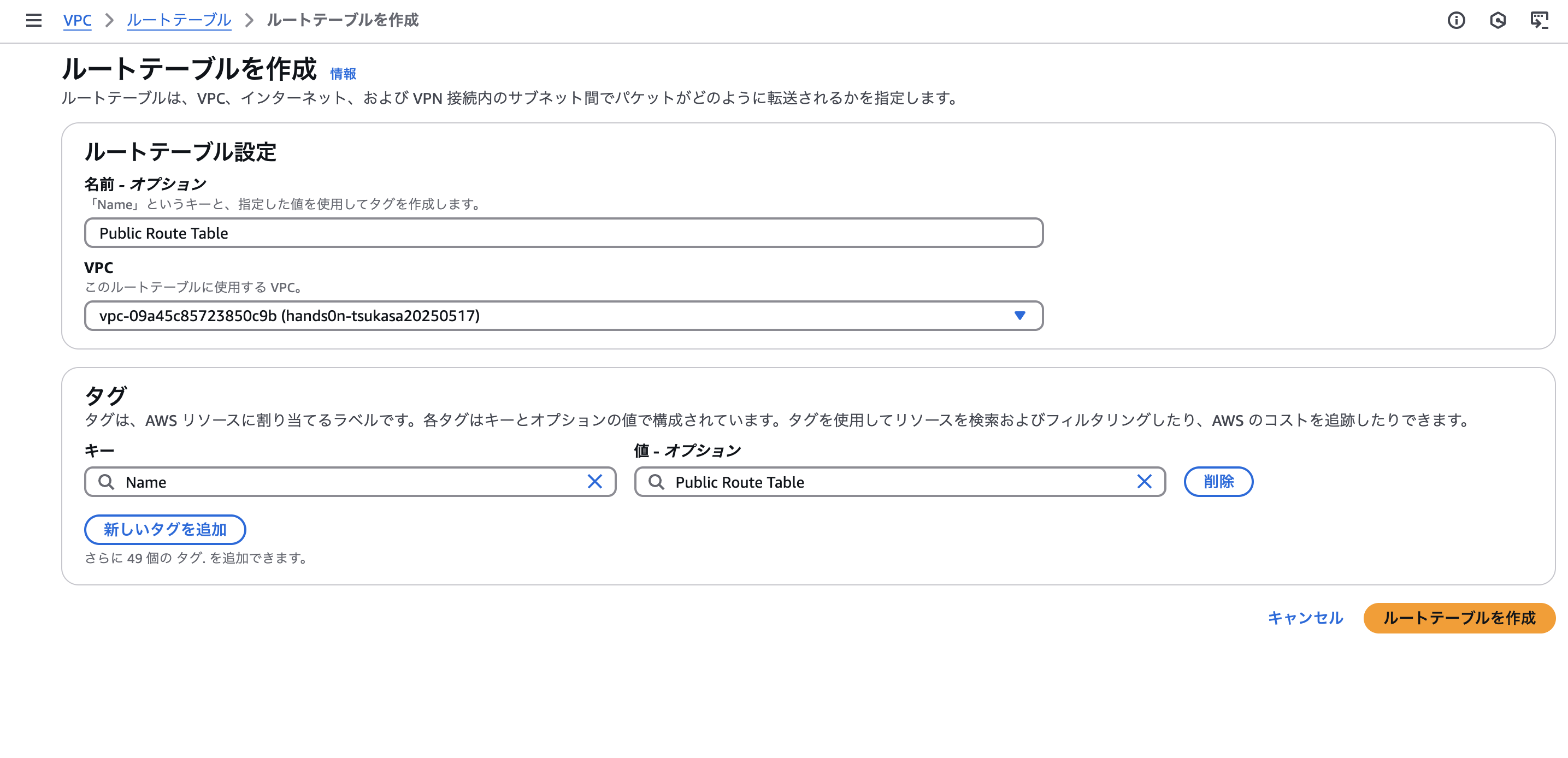Click the 削除 tag button
The width and height of the screenshot is (1568, 758).
tap(1218, 482)
